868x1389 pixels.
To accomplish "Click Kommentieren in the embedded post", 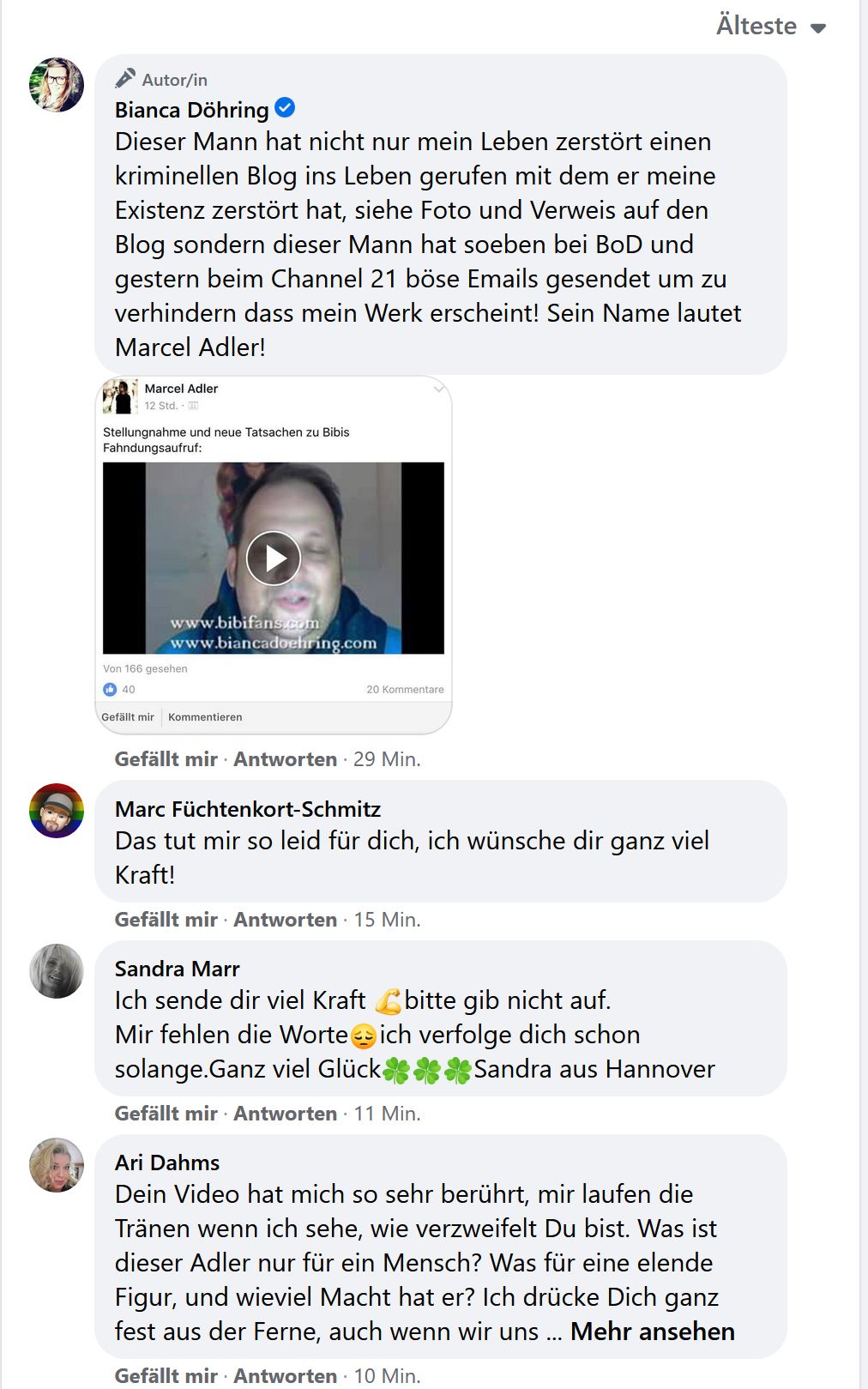I will point(205,717).
